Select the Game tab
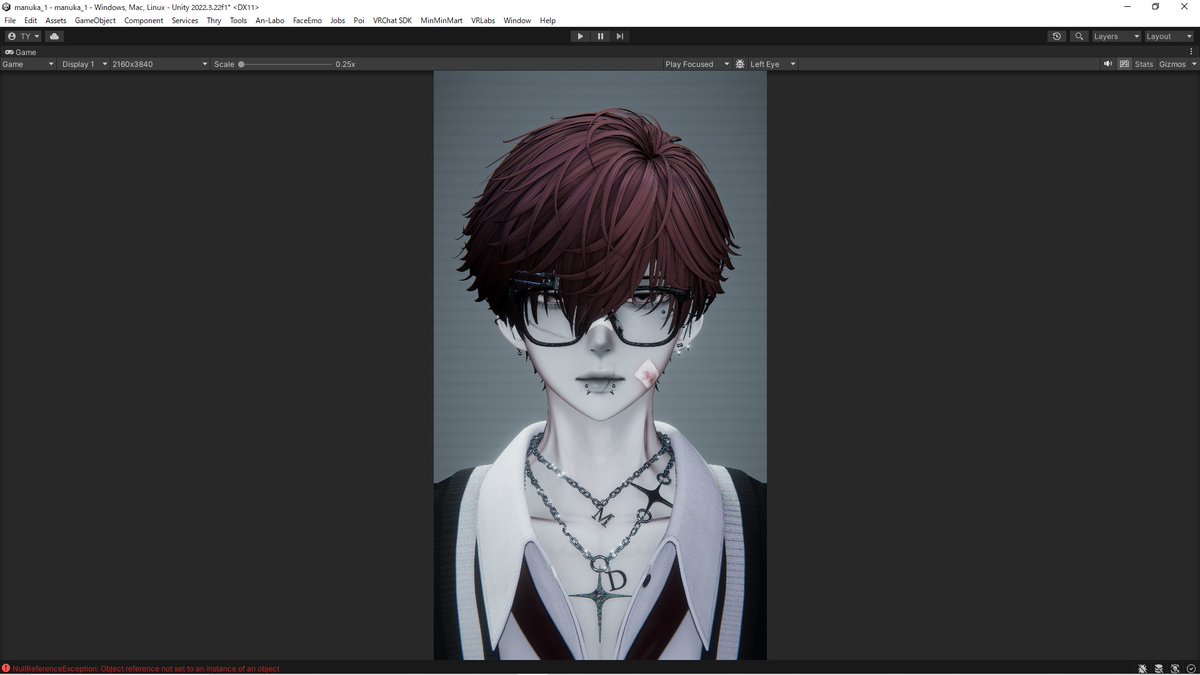This screenshot has width=1200, height=675. click(x=21, y=51)
